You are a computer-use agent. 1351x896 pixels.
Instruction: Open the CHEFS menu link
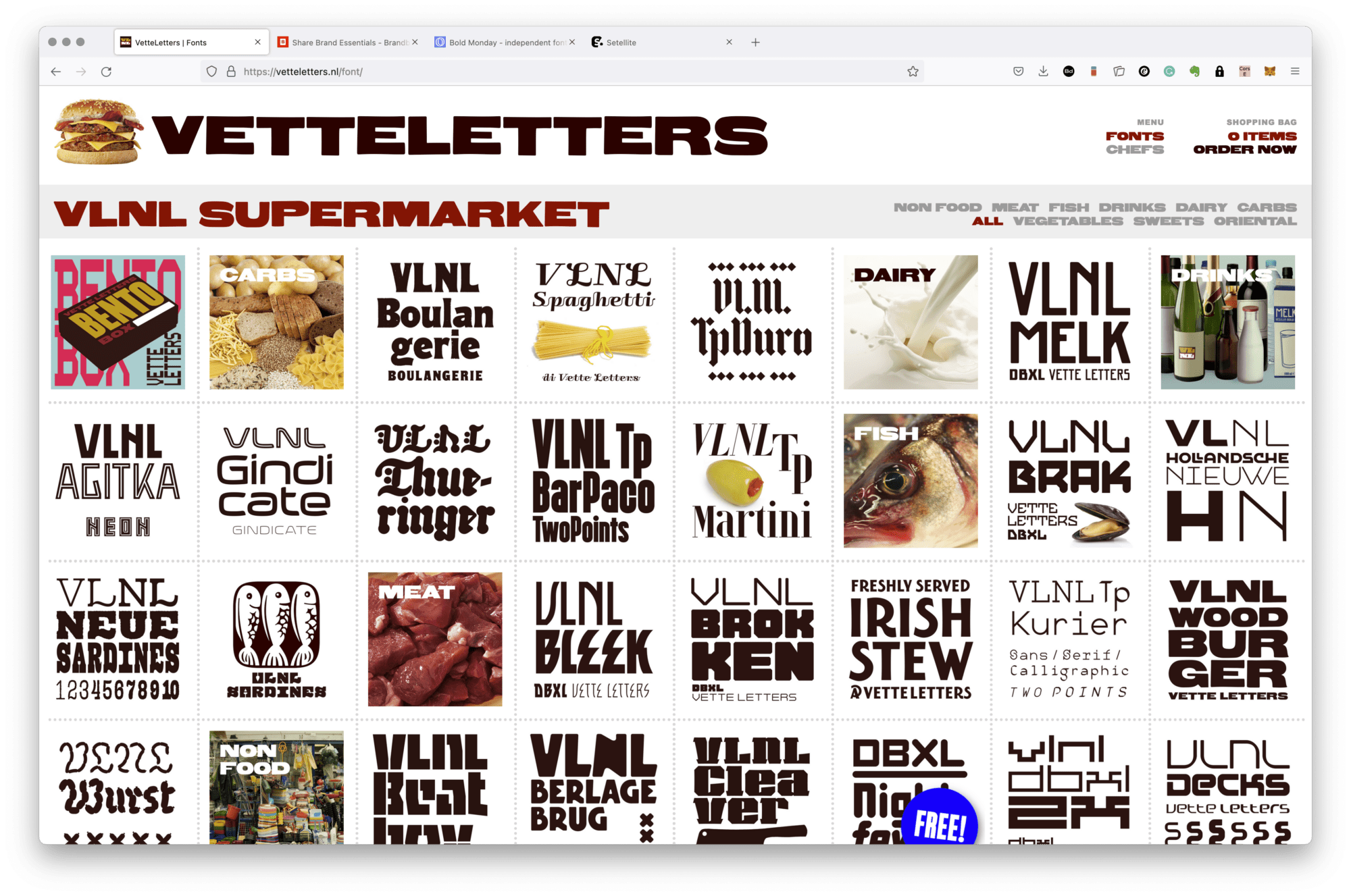coord(1135,150)
